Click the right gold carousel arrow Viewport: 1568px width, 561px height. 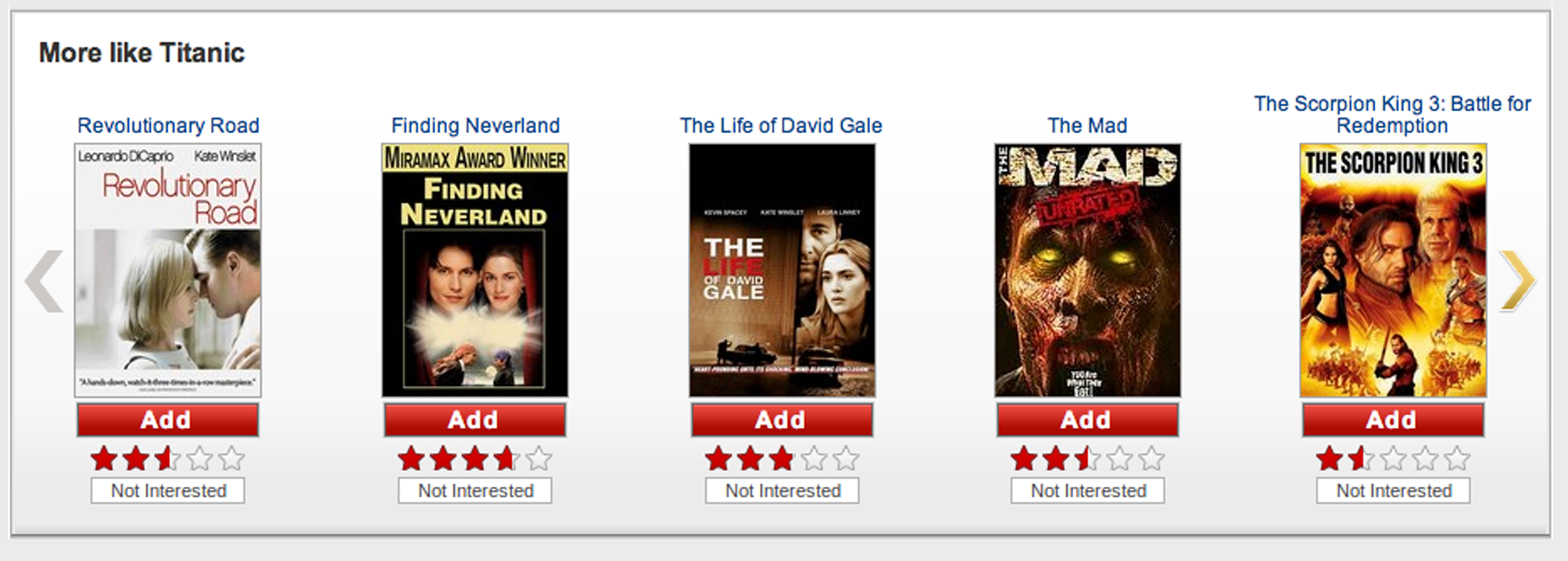[x=1517, y=280]
